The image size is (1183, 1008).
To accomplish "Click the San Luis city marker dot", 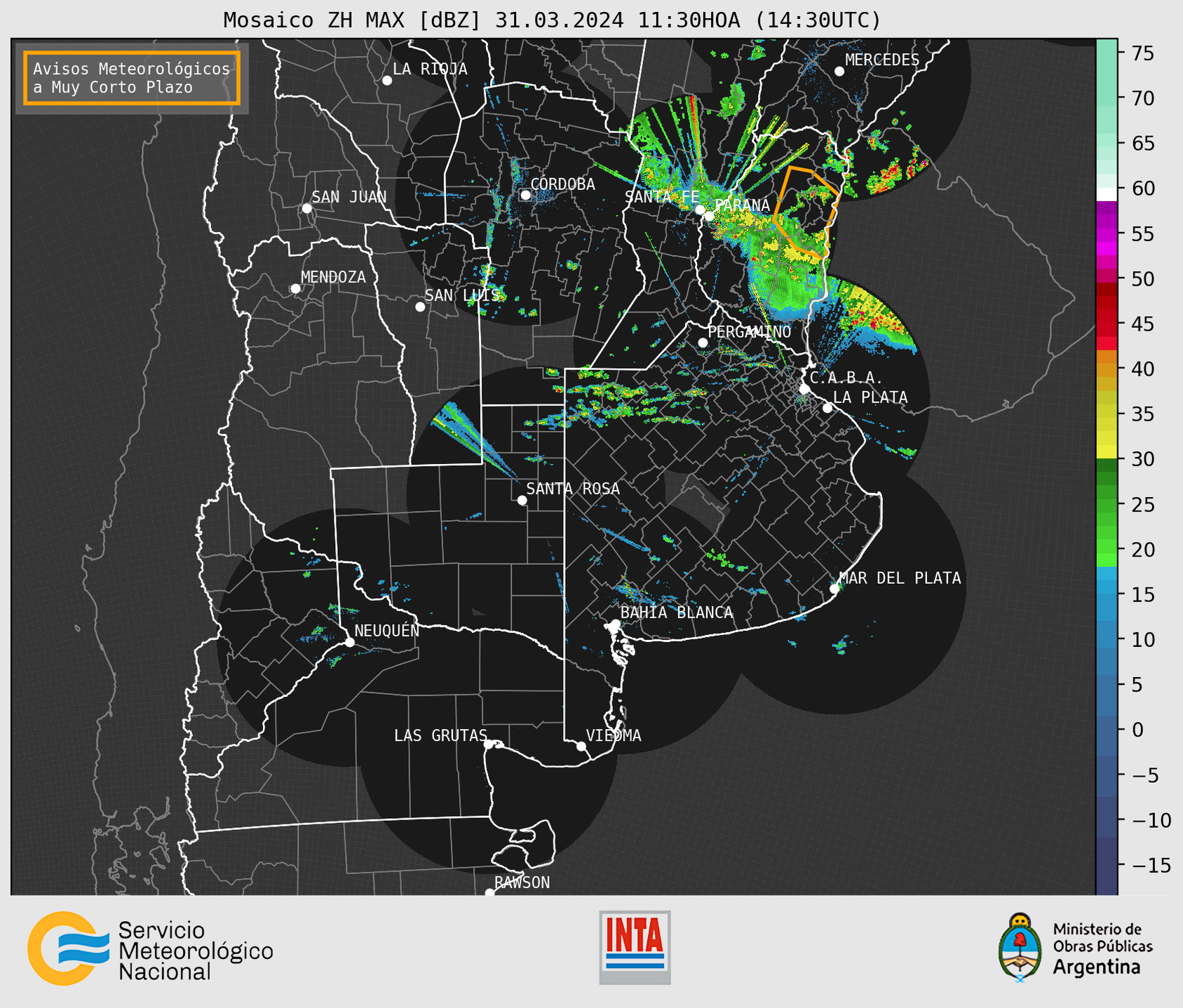I will pos(420,307).
